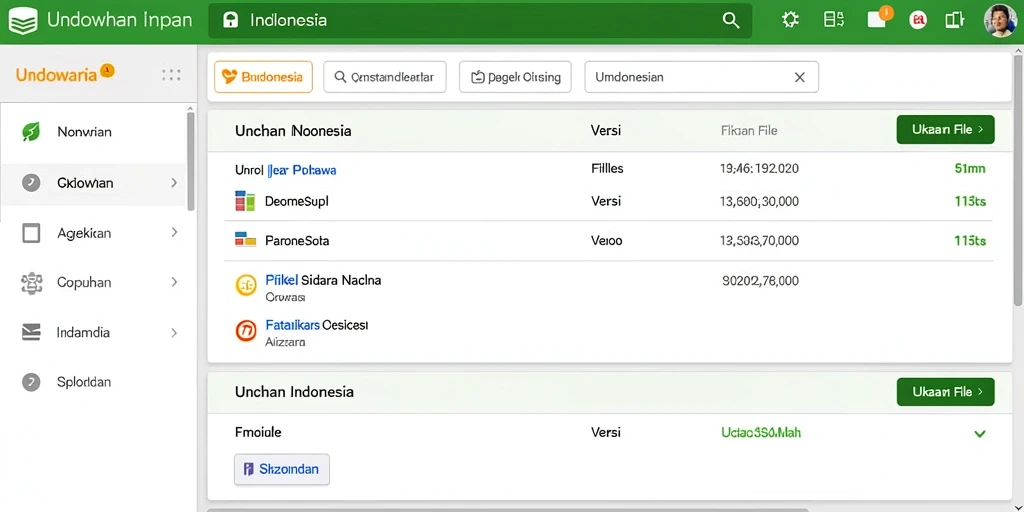Click the yellow coin icon for Pfikel Sidara
The image size is (1024, 512).
[246, 285]
